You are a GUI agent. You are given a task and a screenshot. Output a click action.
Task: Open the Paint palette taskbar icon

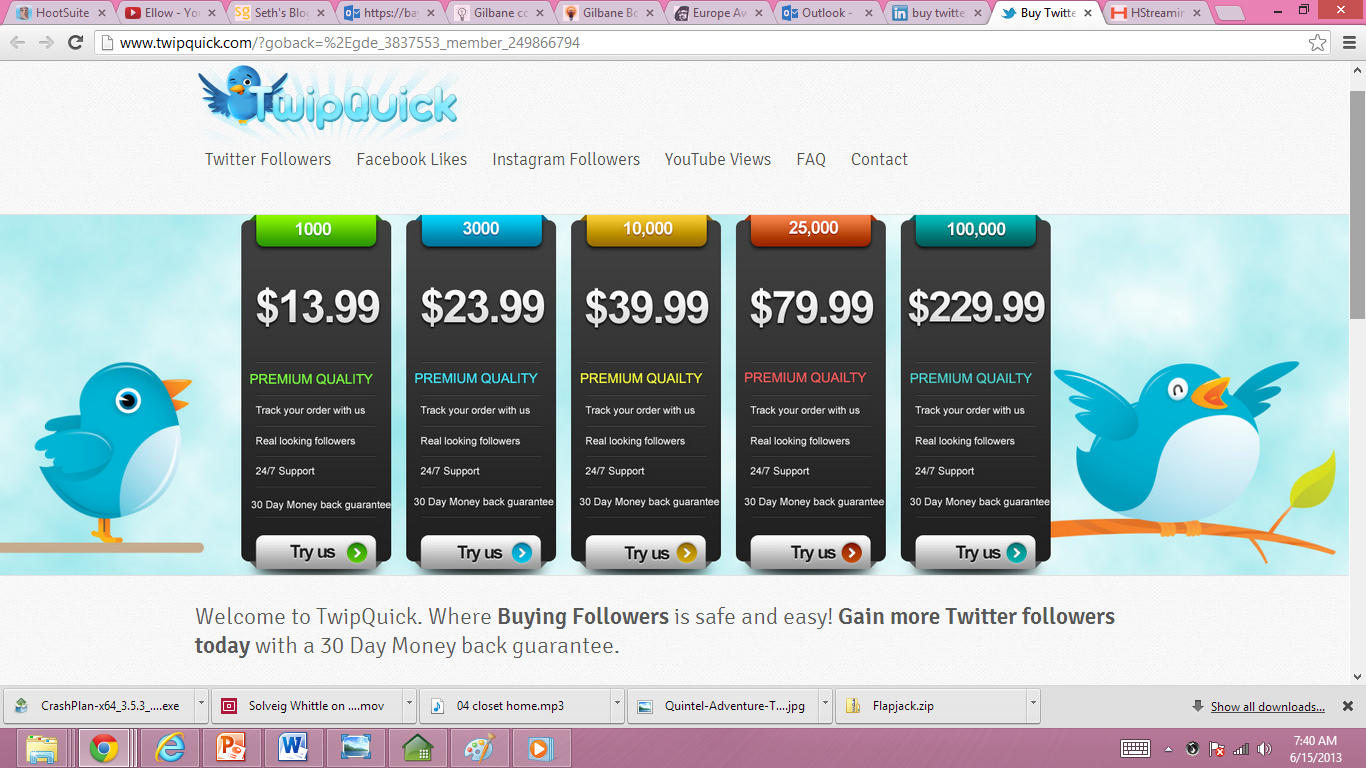coord(480,748)
